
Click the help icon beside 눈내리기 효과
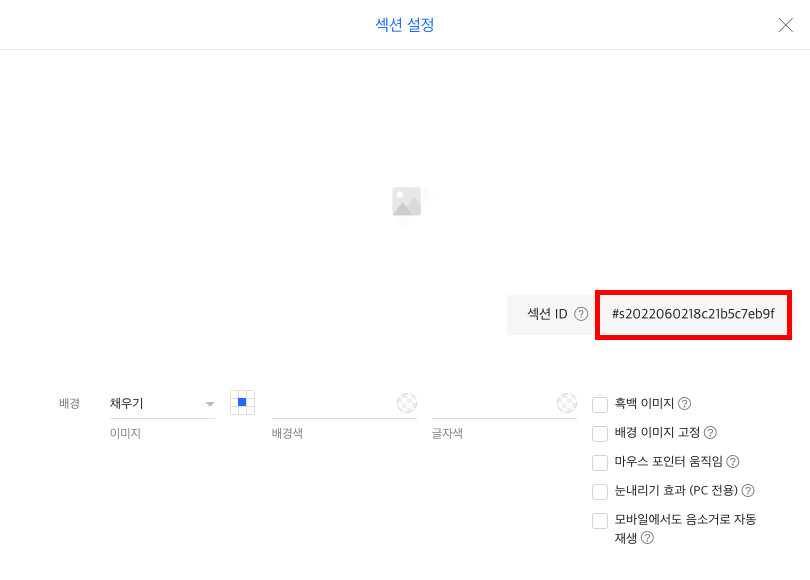click(748, 490)
